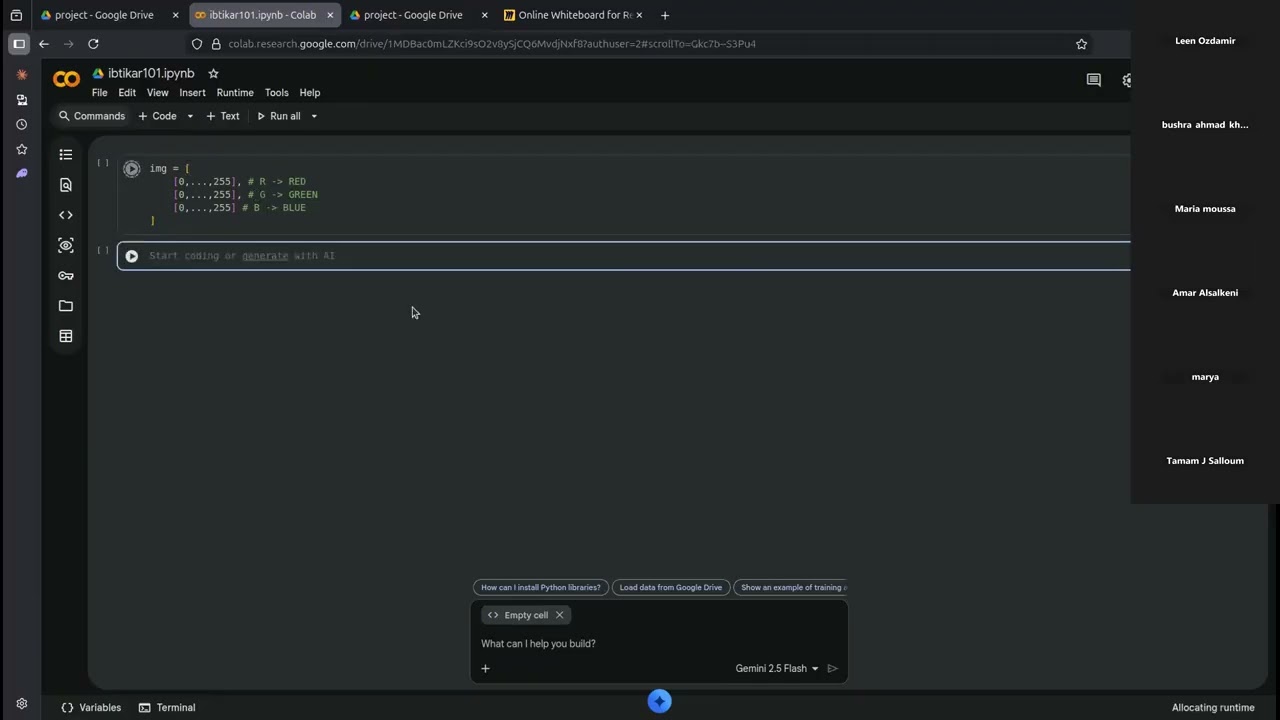
Task: Open the Variables inspector eye icon
Action: coord(66,245)
